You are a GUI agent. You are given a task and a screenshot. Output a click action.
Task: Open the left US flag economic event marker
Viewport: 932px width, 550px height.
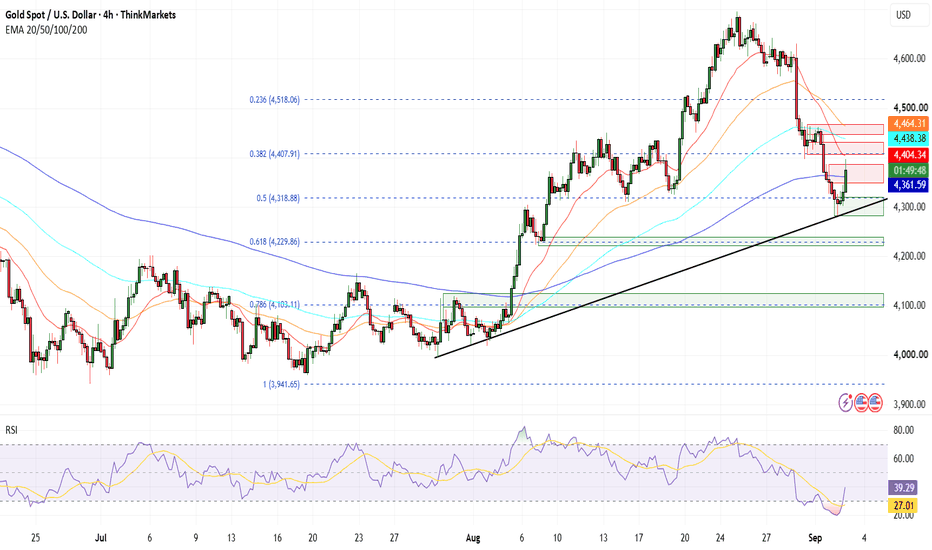coord(861,403)
